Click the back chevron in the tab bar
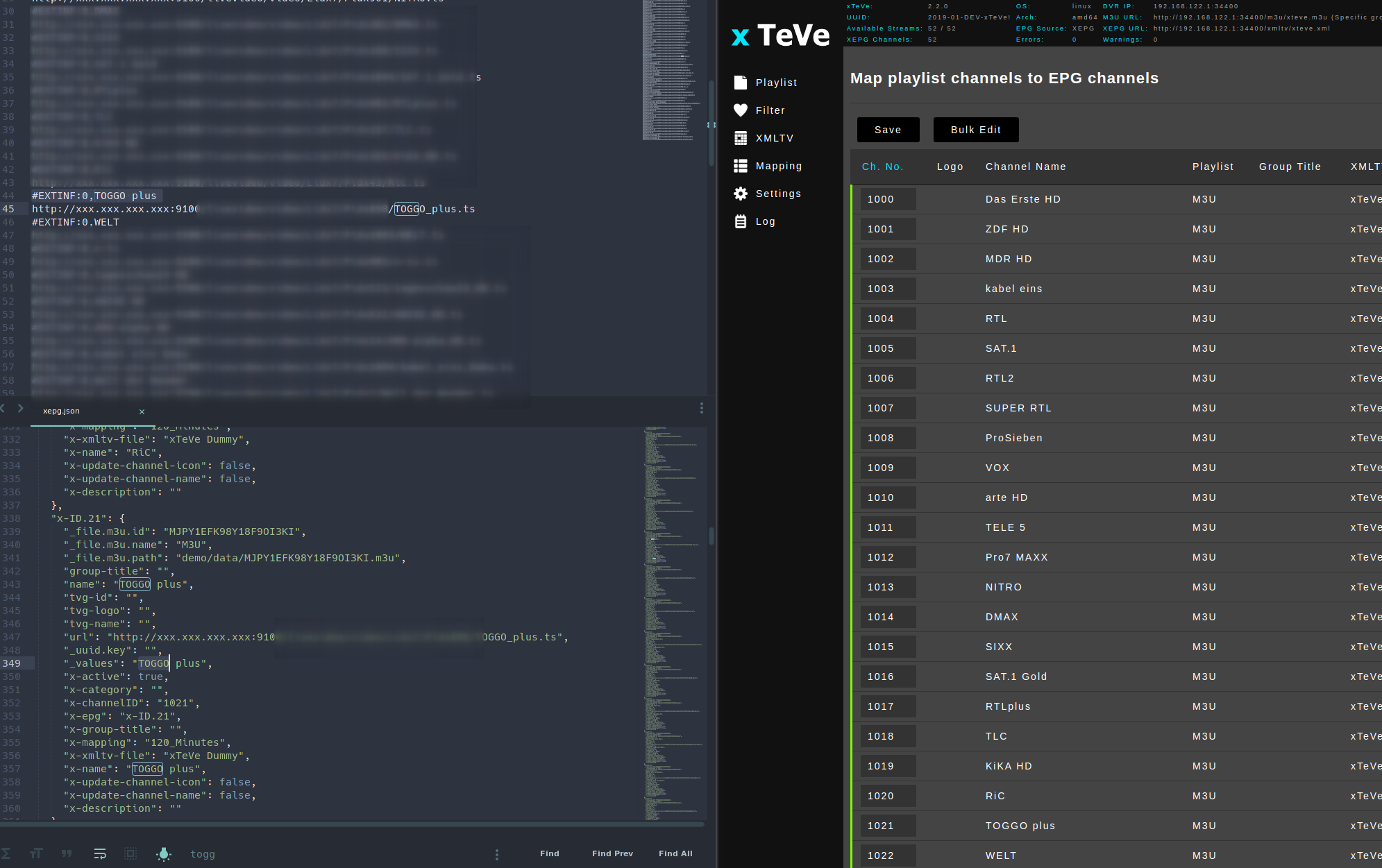The height and width of the screenshot is (868, 1382). point(3,409)
